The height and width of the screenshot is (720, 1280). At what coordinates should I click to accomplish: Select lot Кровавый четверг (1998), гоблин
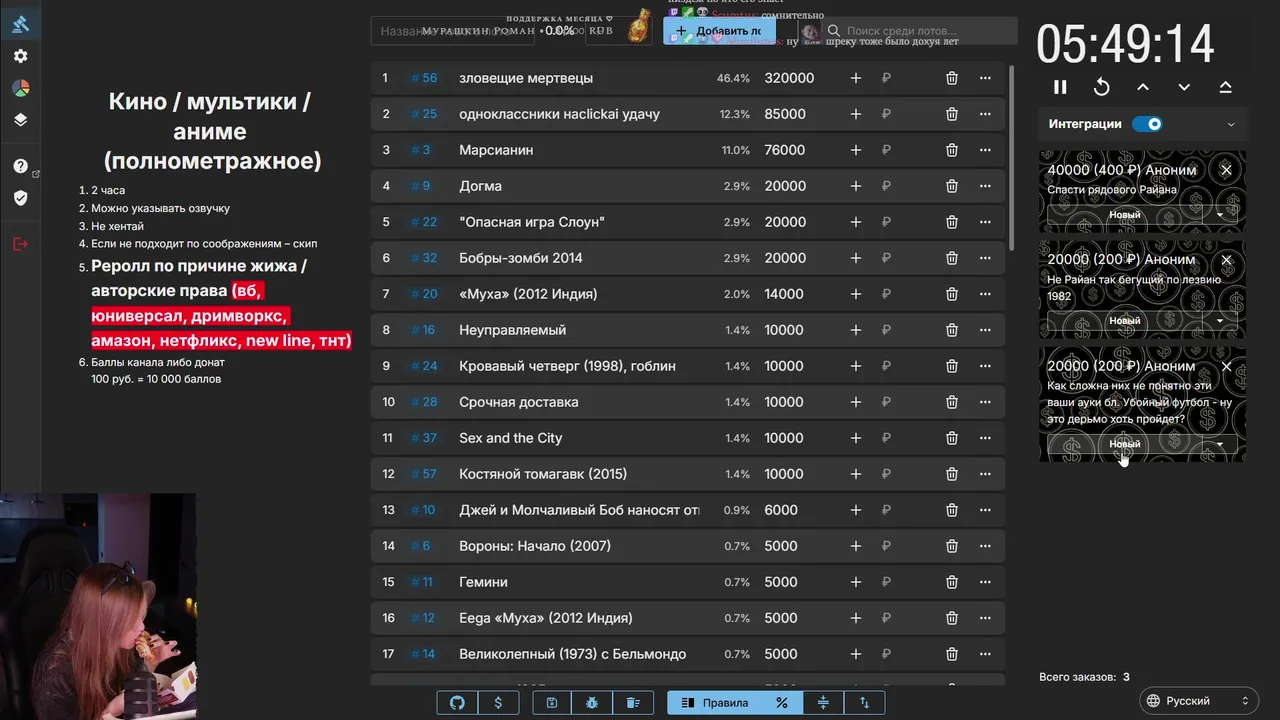(567, 366)
